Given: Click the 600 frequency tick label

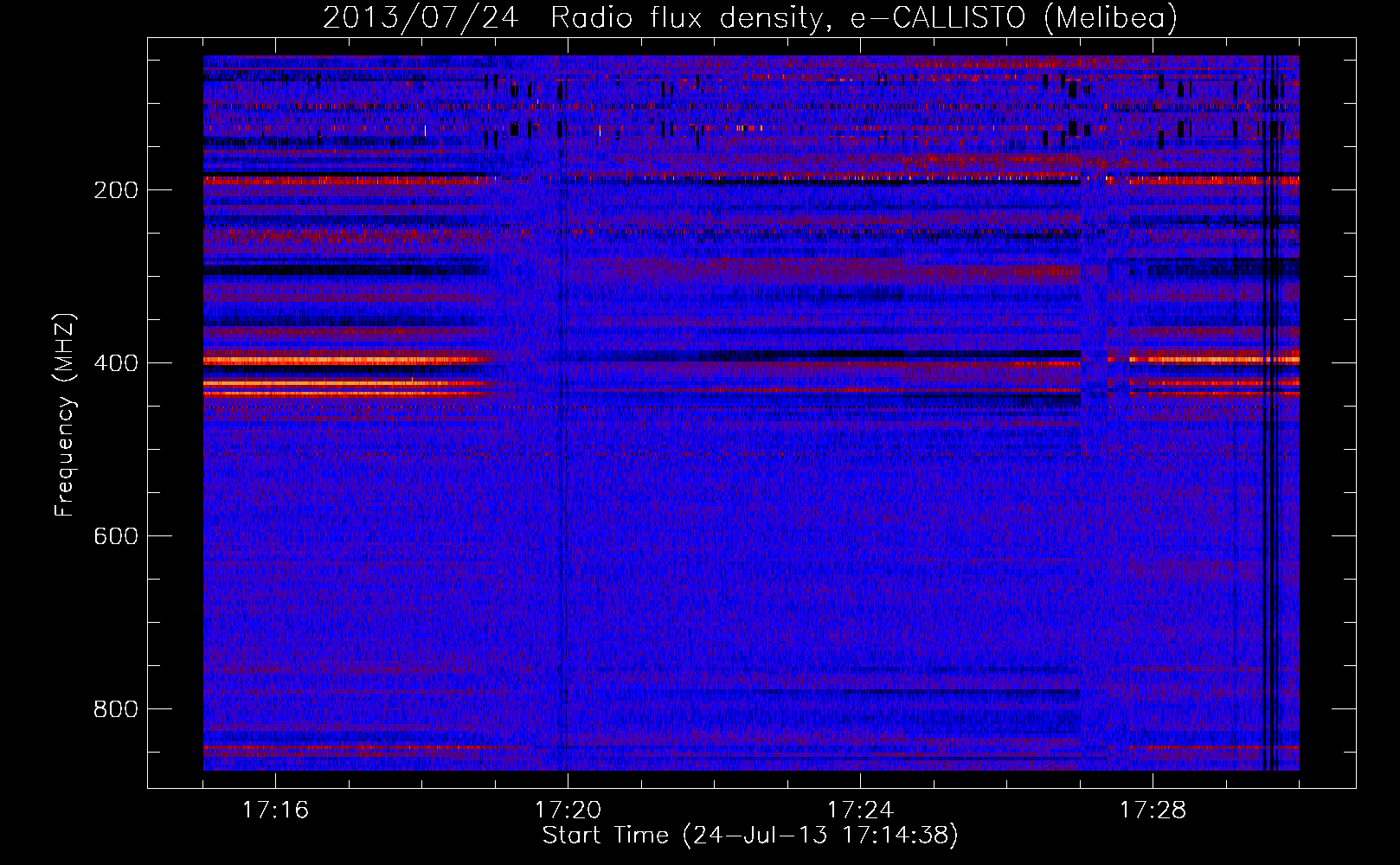Looking at the screenshot, I should (116, 536).
